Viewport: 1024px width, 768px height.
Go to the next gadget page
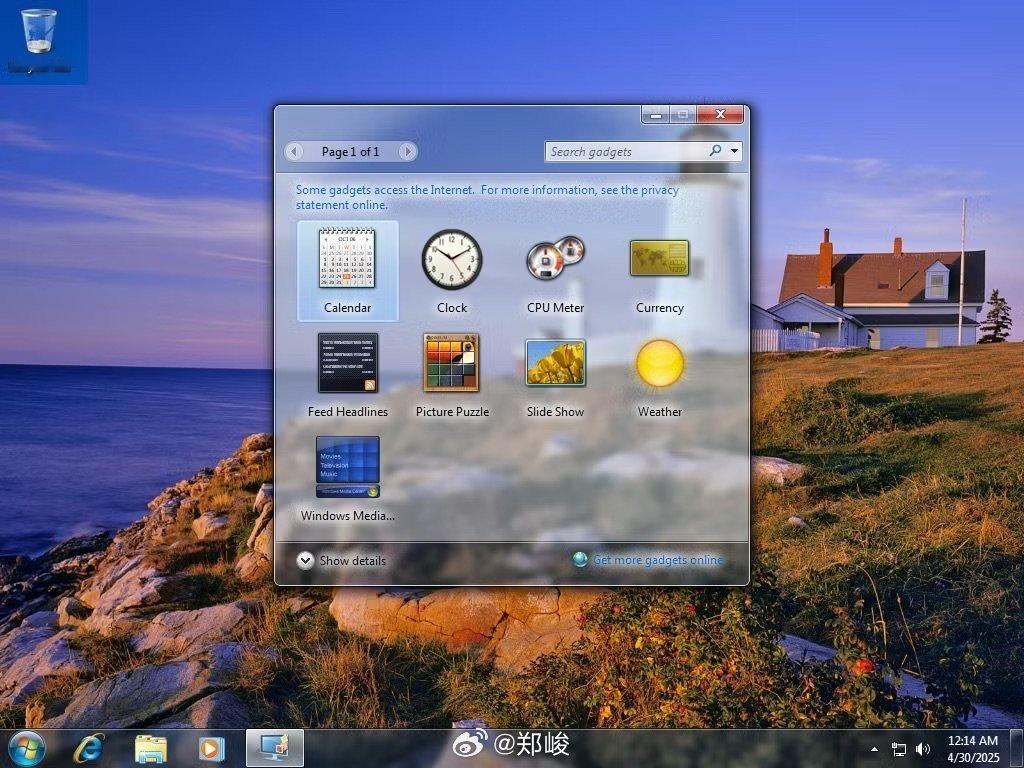[407, 152]
